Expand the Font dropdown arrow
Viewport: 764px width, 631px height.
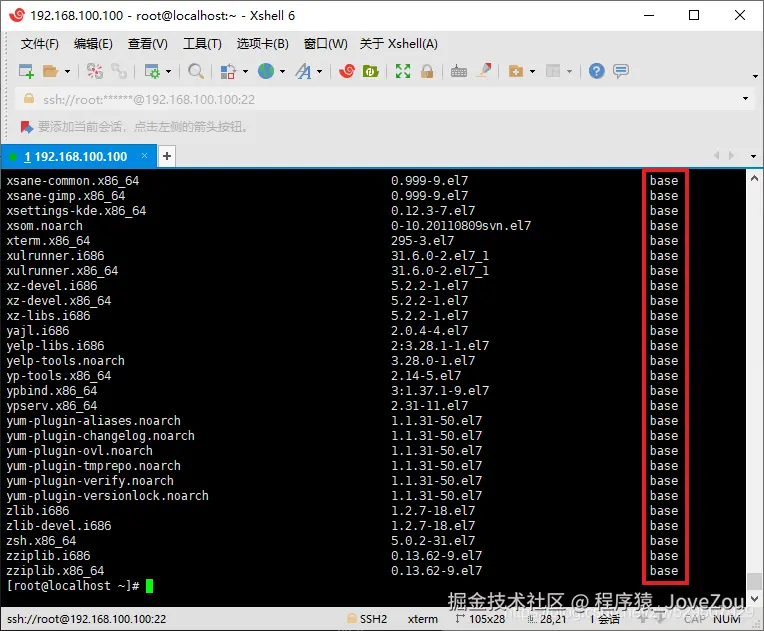(320, 72)
